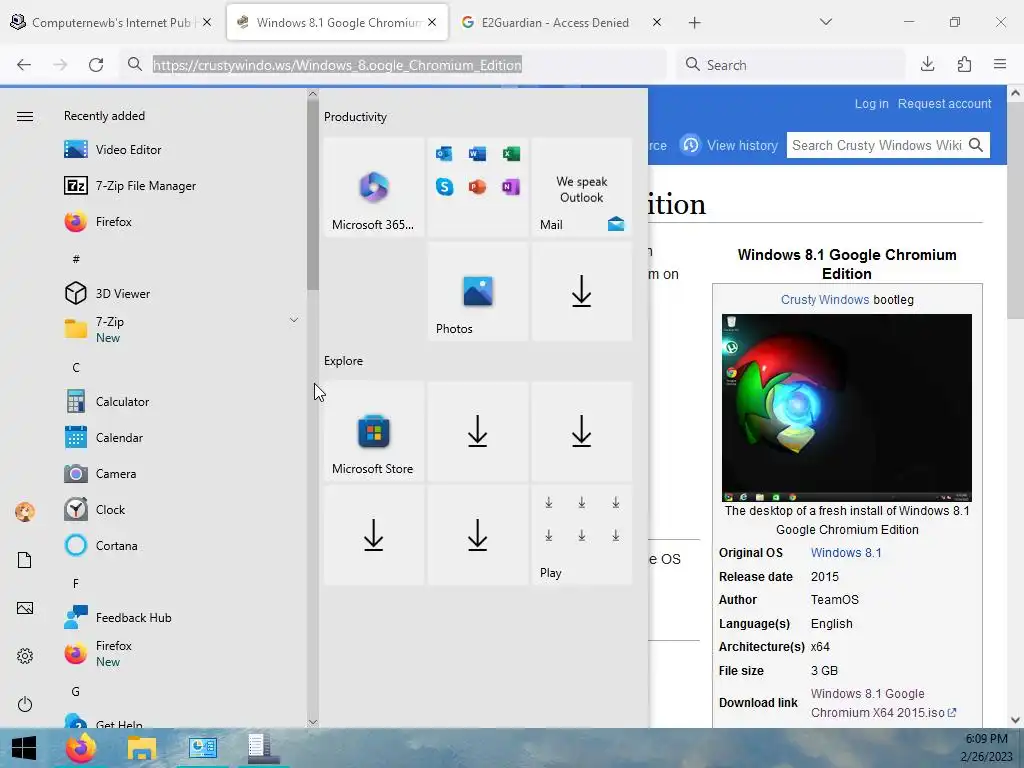Click the Excel icon in Office tile
Screen dimensions: 1024x768
tap(511, 153)
